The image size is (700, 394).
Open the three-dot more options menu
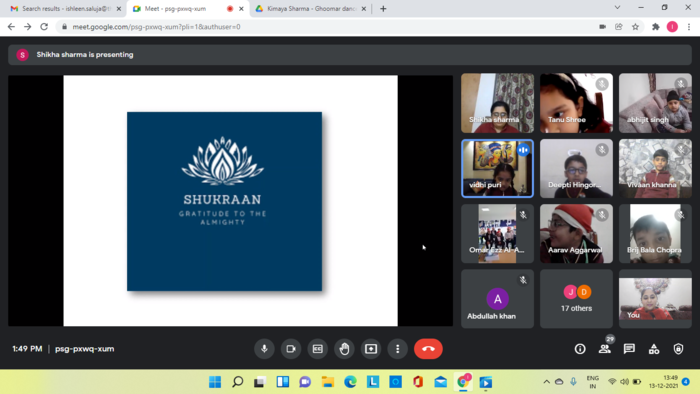pos(397,349)
